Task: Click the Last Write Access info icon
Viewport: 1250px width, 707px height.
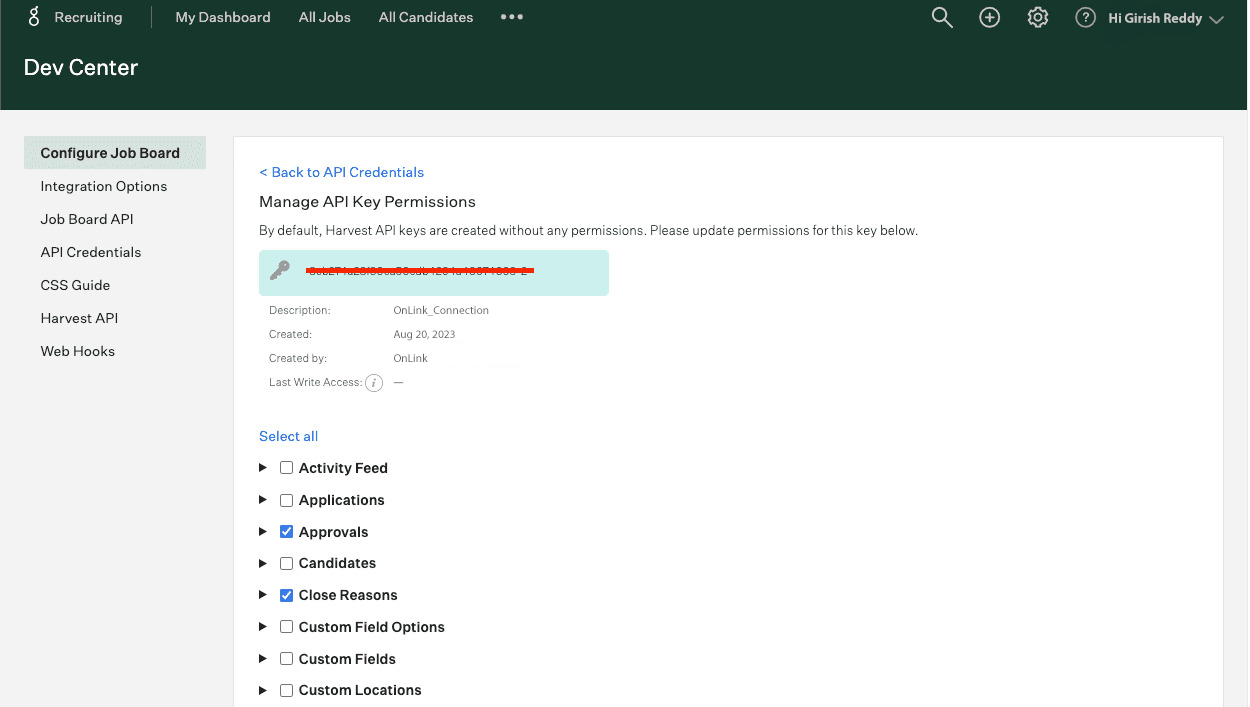Action: coord(374,383)
